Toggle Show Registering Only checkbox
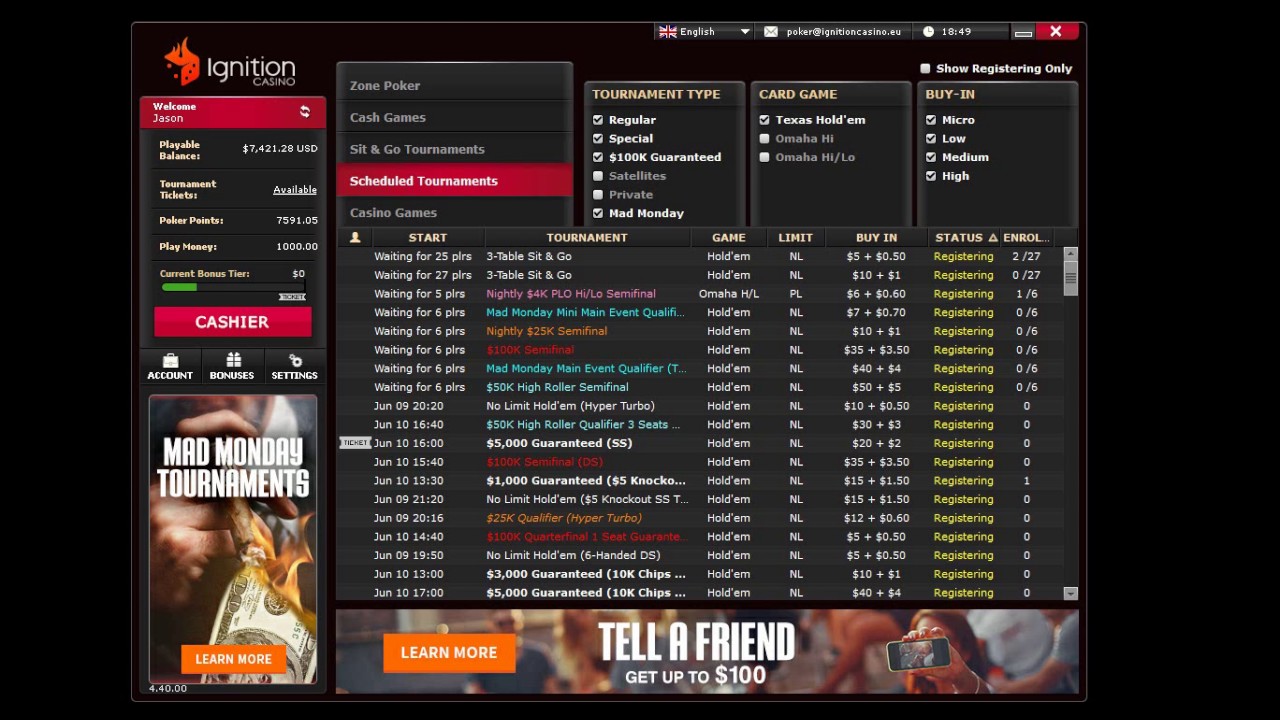The height and width of the screenshot is (720, 1280). pos(925,69)
